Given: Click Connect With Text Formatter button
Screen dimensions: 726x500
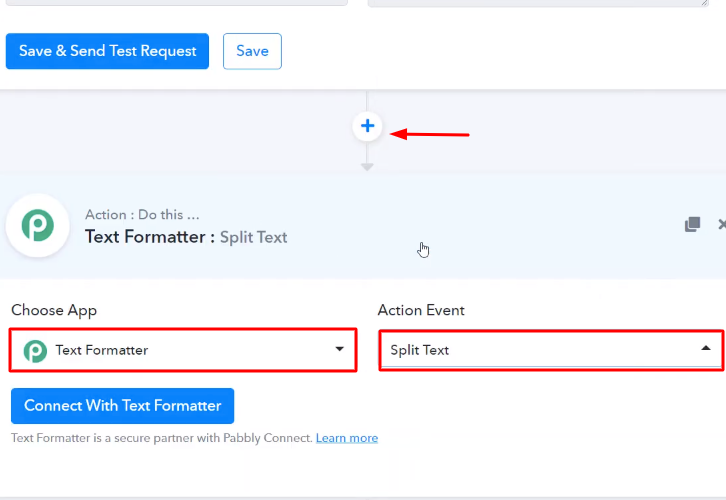Looking at the screenshot, I should point(123,406).
